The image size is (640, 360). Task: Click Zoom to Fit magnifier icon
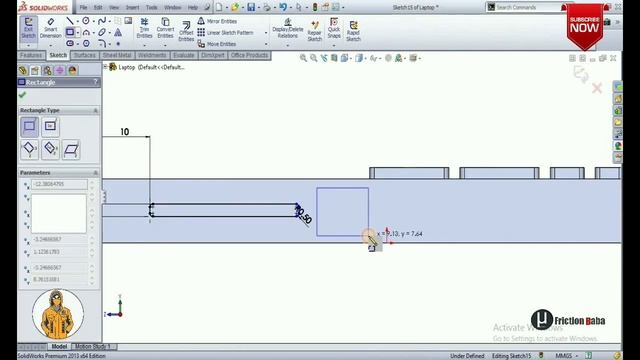(x=303, y=58)
